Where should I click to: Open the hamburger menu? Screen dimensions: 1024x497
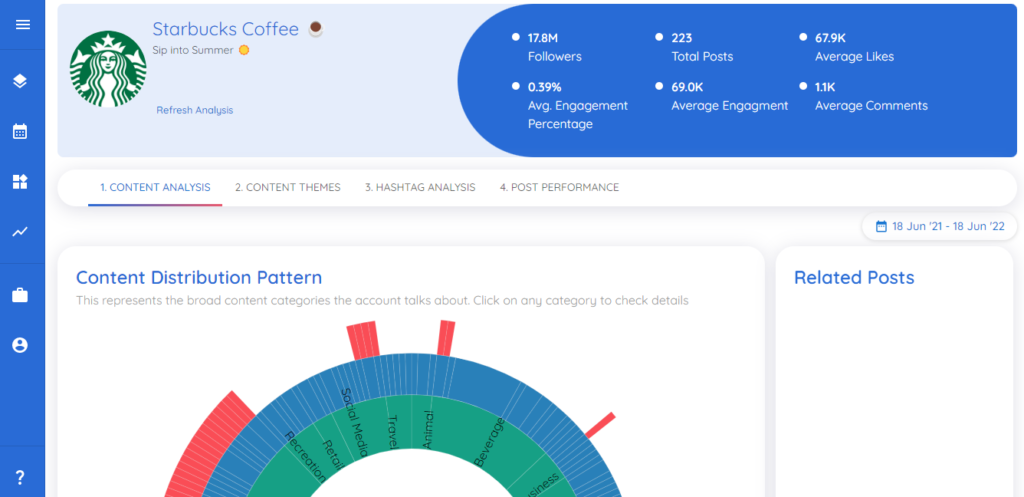(23, 25)
